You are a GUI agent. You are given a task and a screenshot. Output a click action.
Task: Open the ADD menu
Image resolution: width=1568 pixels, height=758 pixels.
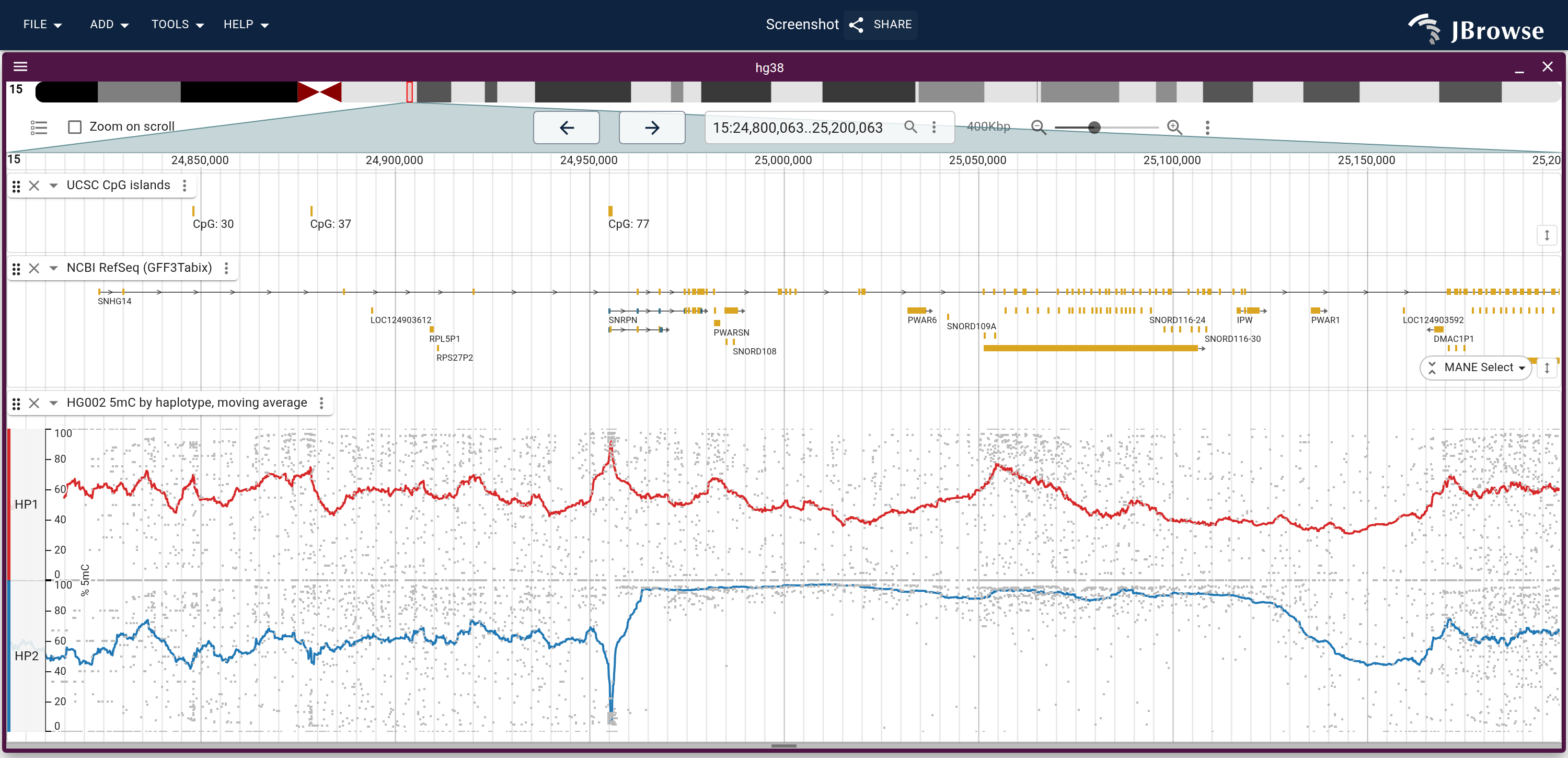click(x=109, y=25)
